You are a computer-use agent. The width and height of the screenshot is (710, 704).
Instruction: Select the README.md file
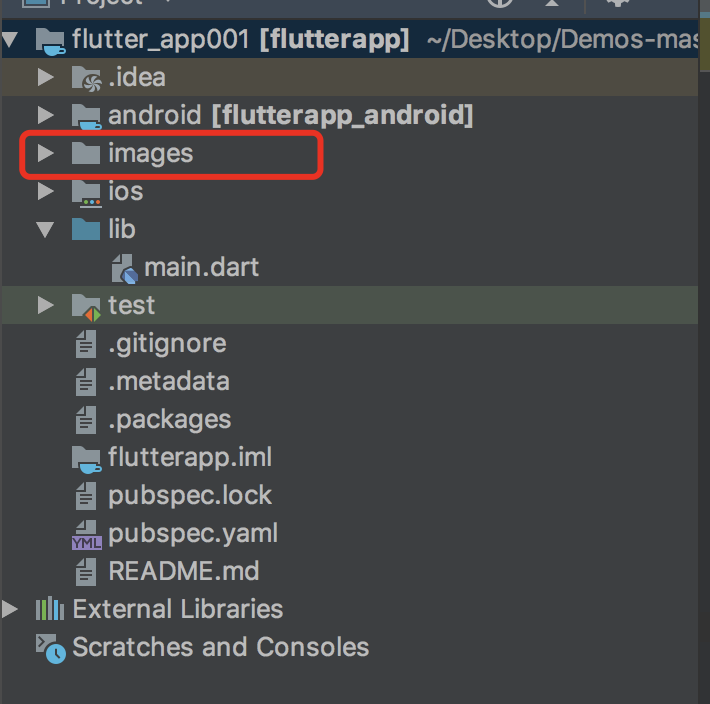tap(183, 571)
